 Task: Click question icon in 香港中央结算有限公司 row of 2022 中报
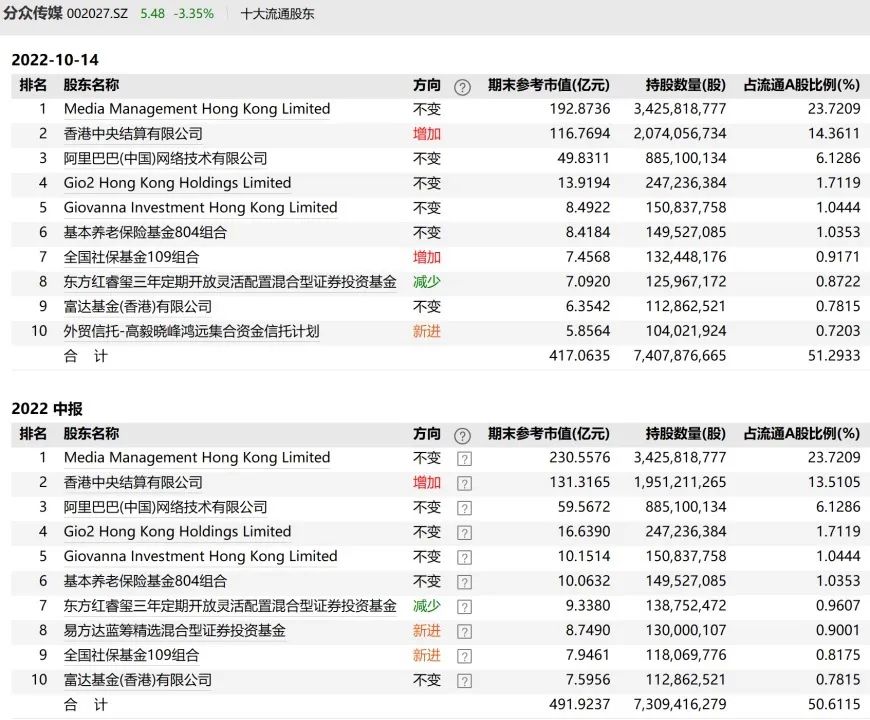(x=464, y=483)
